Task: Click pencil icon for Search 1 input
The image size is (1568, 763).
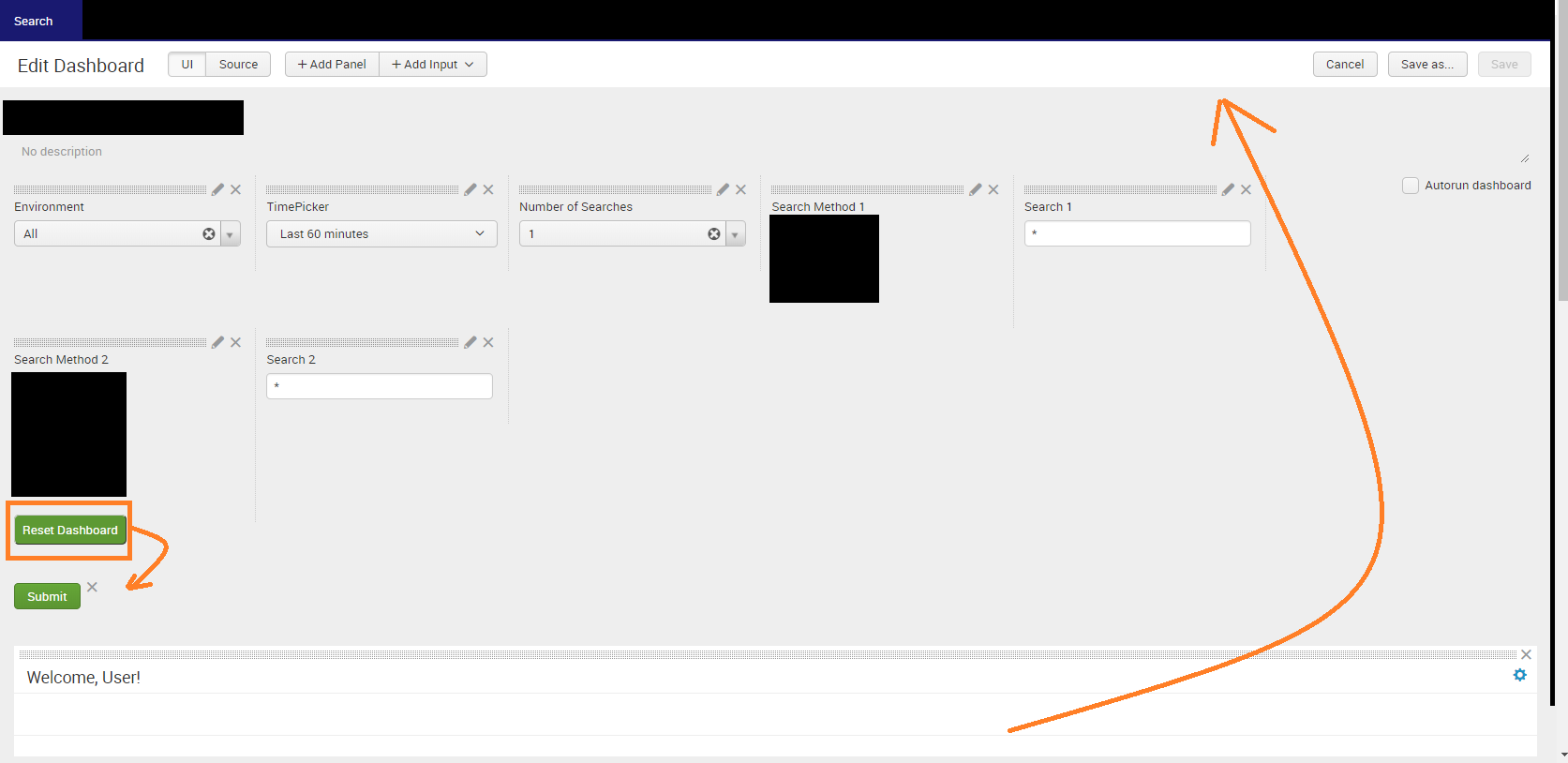Action: click(1228, 189)
